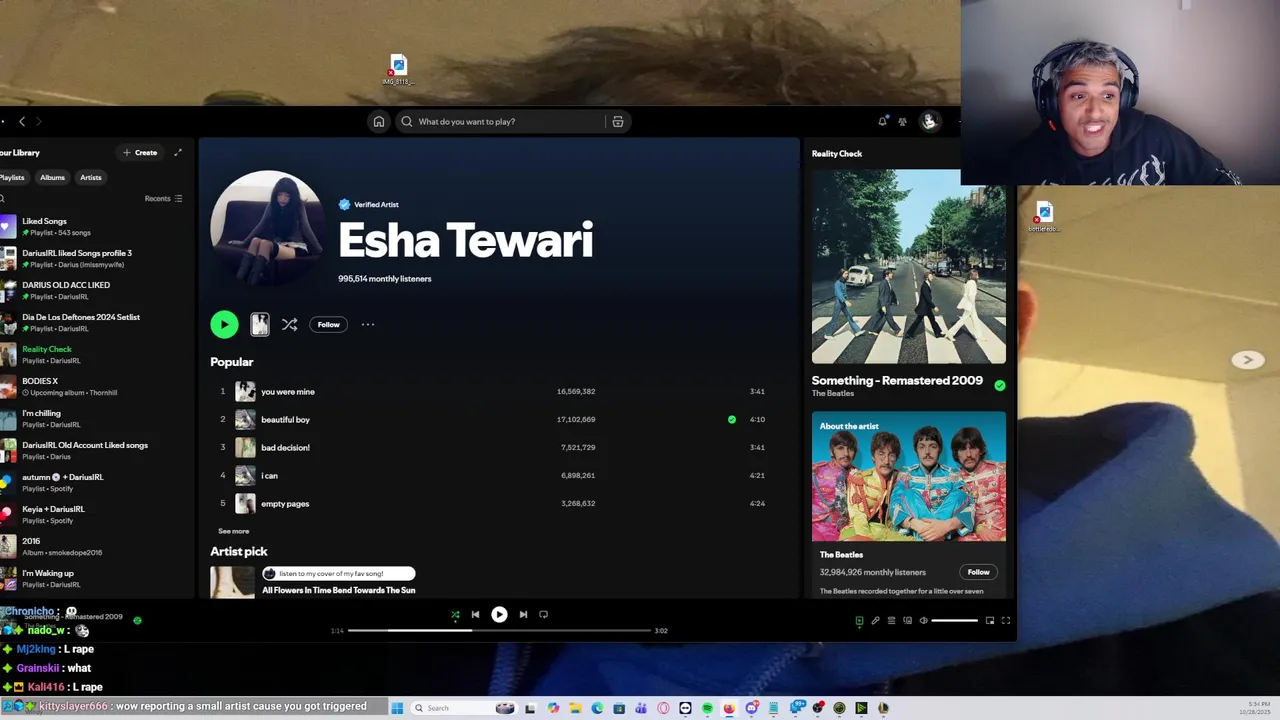Toggle saved checkmark for Something - Remastered 2009
This screenshot has height=720, width=1280.
[x=1000, y=385]
